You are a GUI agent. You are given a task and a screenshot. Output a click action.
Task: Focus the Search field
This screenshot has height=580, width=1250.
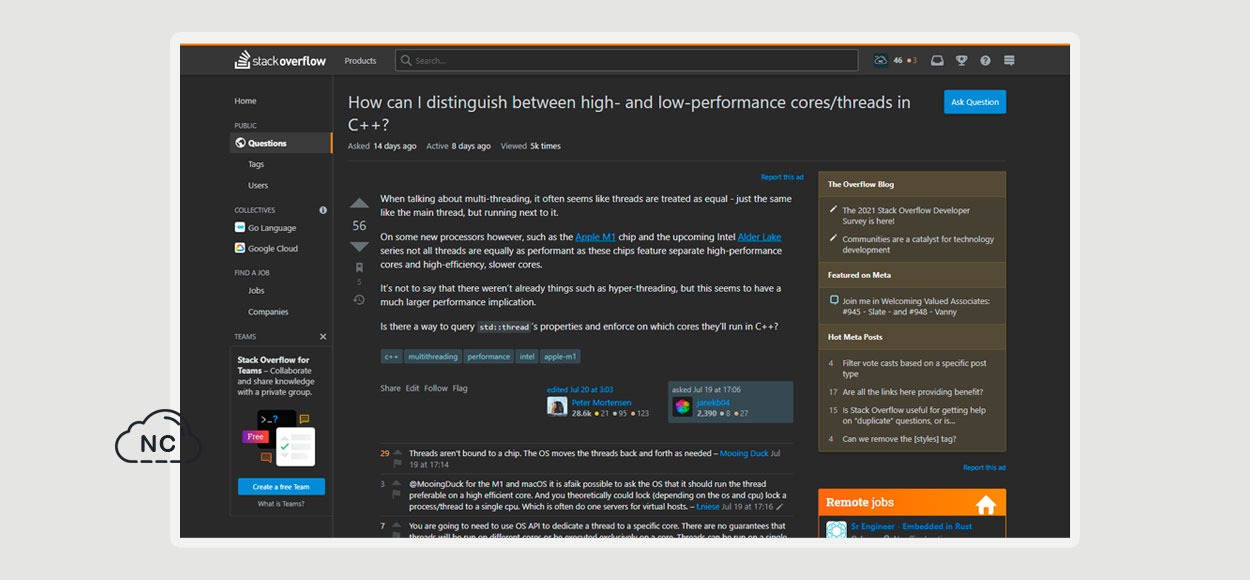(x=626, y=60)
